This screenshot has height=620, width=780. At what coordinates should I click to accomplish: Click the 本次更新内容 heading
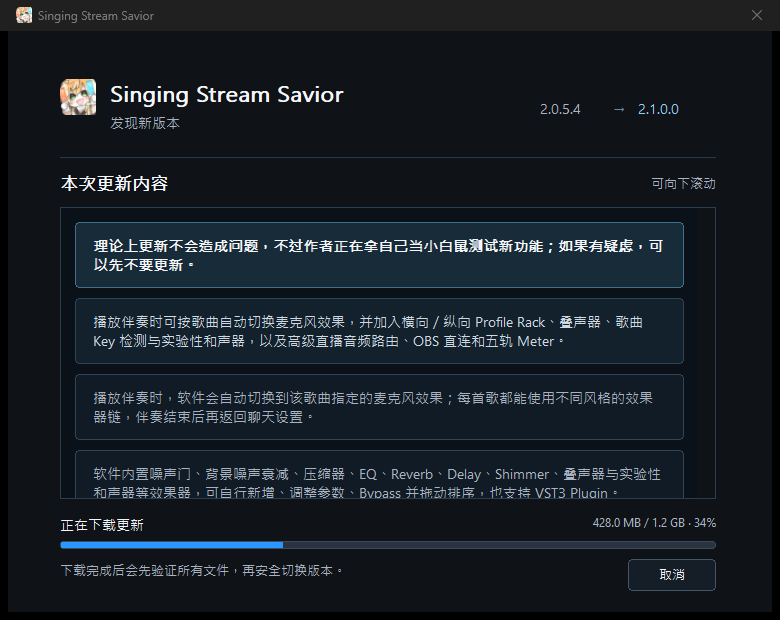[114, 184]
